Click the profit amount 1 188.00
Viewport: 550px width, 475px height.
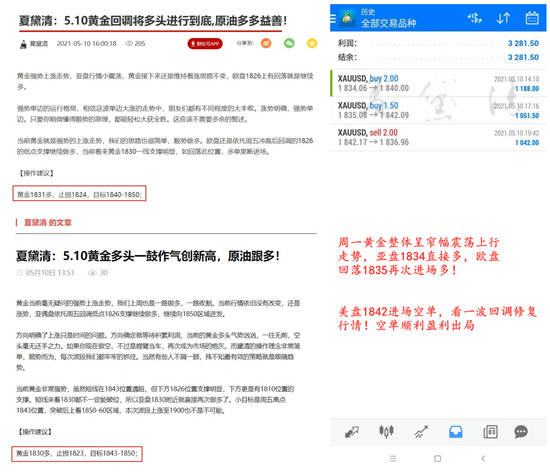pyautogui.click(x=527, y=89)
